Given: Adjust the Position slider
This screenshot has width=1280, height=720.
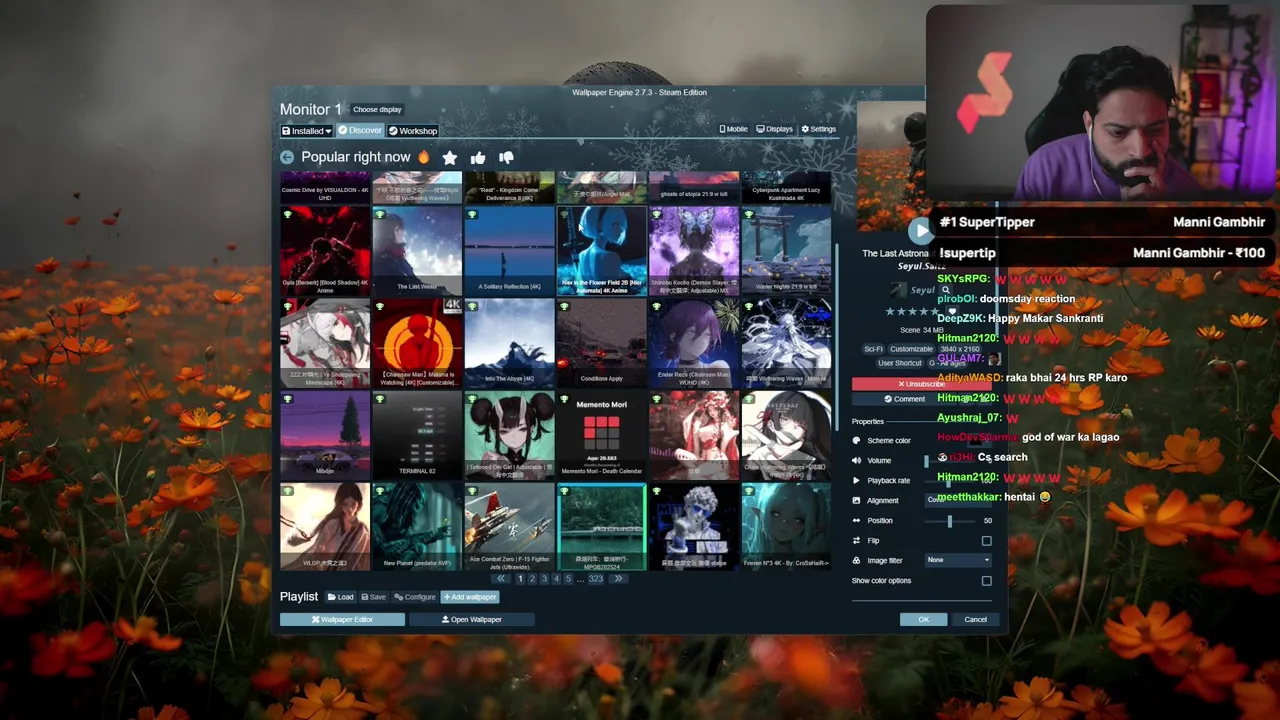Looking at the screenshot, I should pos(950,521).
